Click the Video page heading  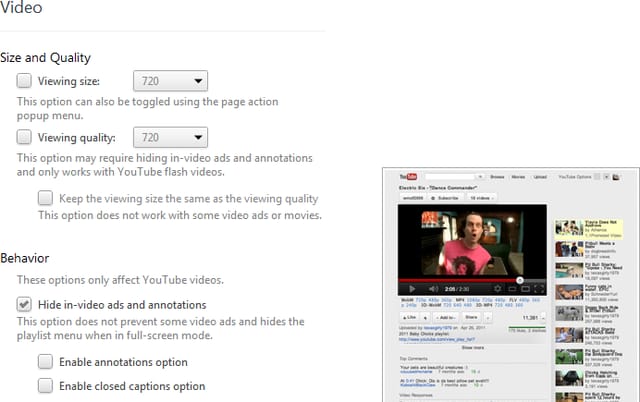(x=21, y=7)
